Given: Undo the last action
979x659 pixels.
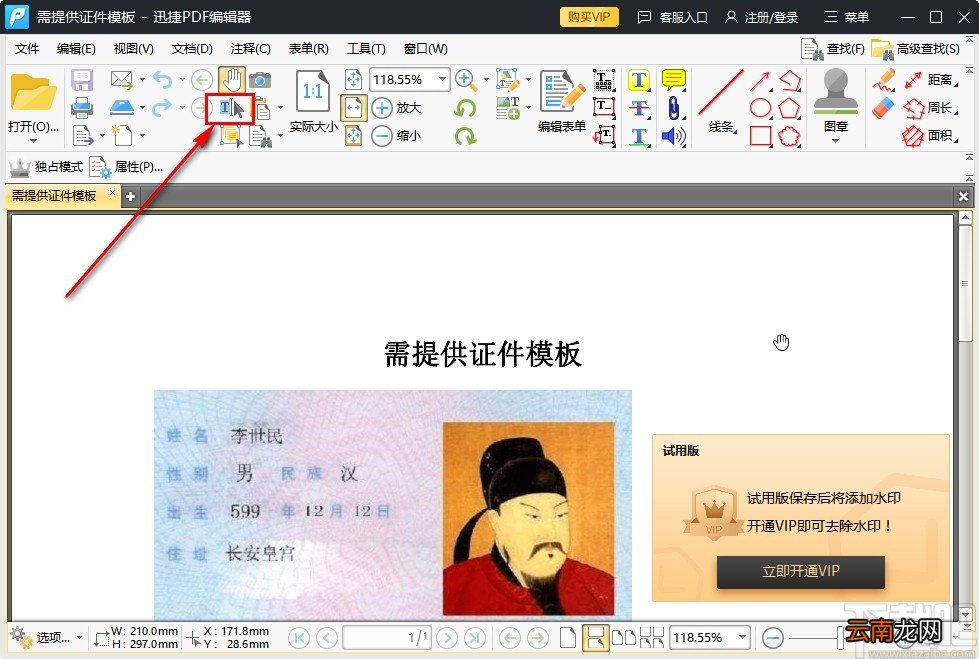Looking at the screenshot, I should pos(162,80).
